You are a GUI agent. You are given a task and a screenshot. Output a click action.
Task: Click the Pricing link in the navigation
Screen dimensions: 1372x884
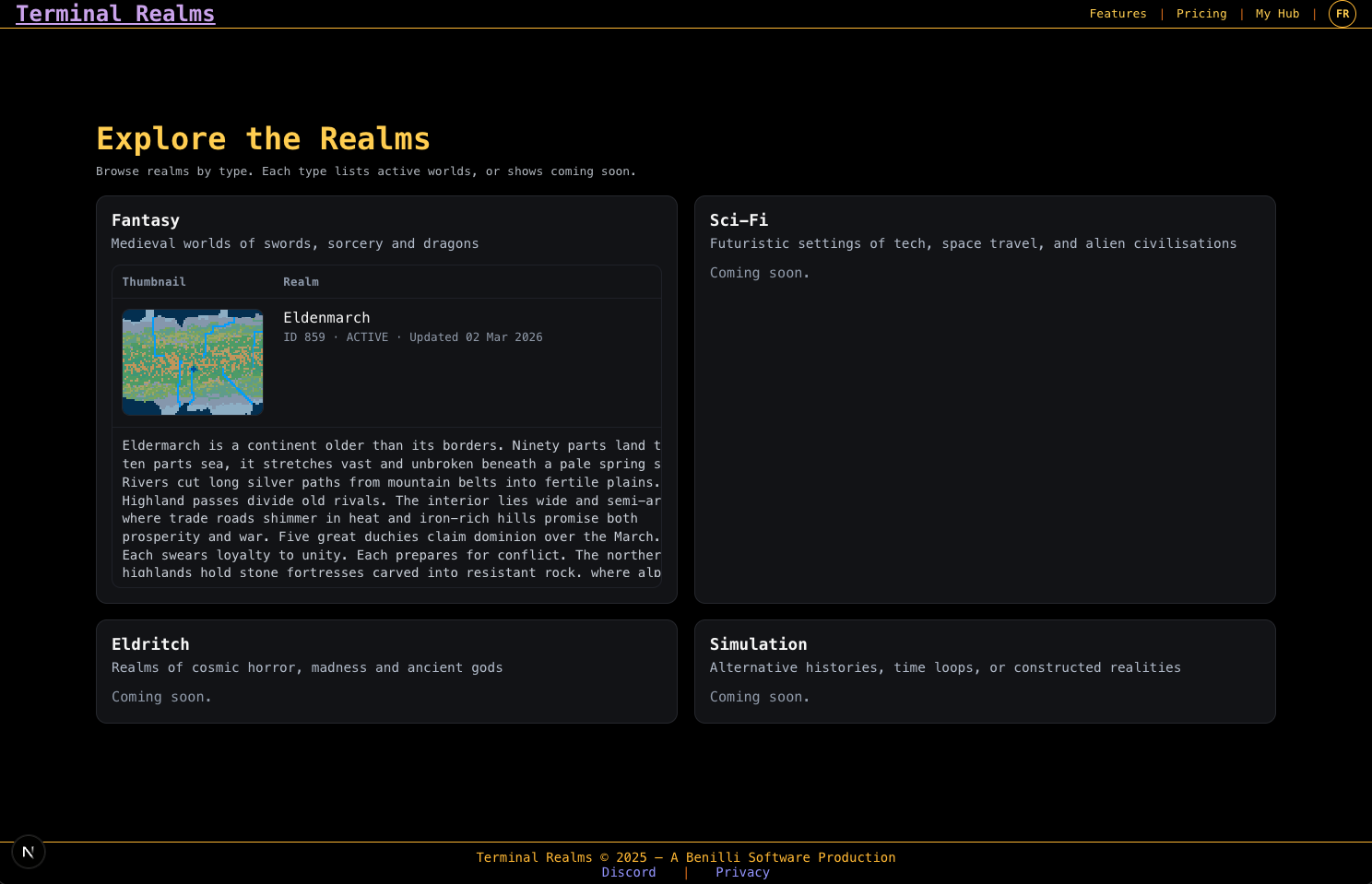coord(1200,13)
